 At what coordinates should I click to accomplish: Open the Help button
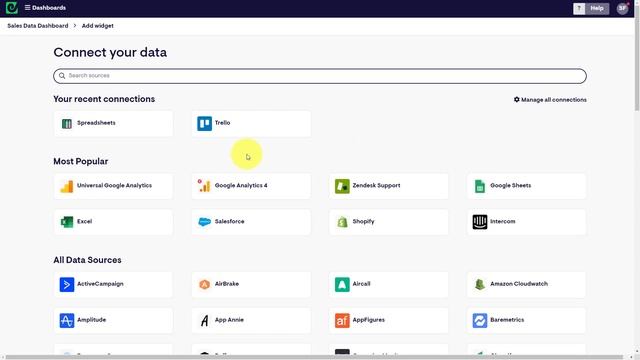[597, 8]
